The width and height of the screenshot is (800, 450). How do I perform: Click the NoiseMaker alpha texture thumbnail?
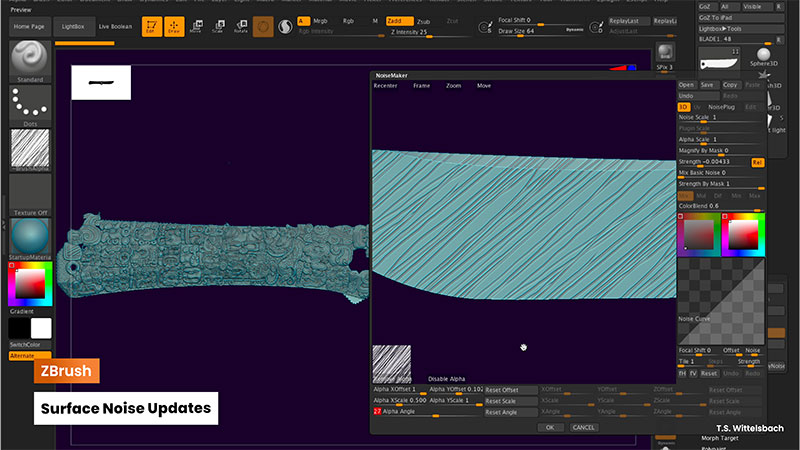(391, 364)
